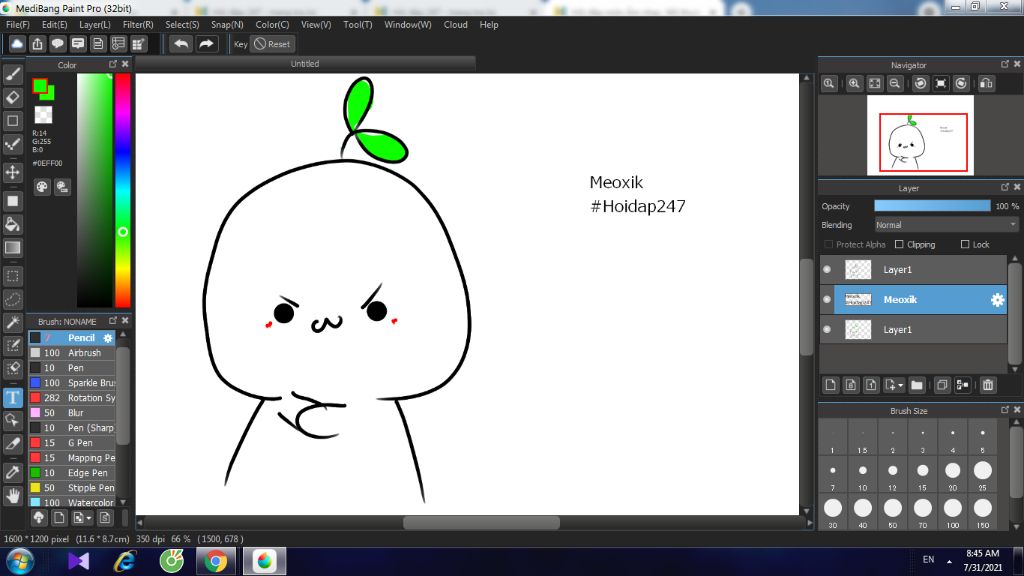Select the Lasso tool

pos(12,300)
